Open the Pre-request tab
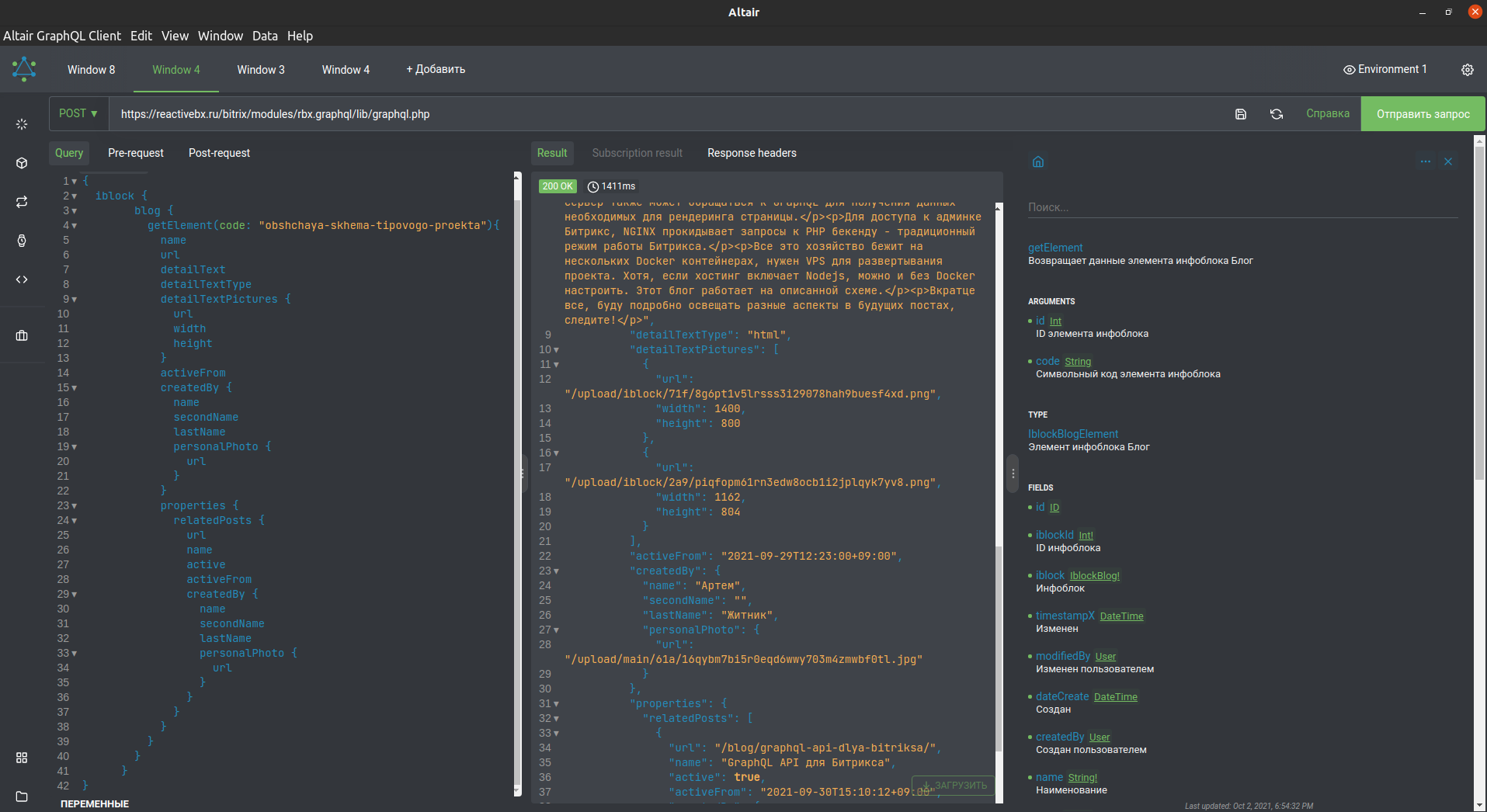This screenshot has width=1487, height=812. tap(136, 153)
